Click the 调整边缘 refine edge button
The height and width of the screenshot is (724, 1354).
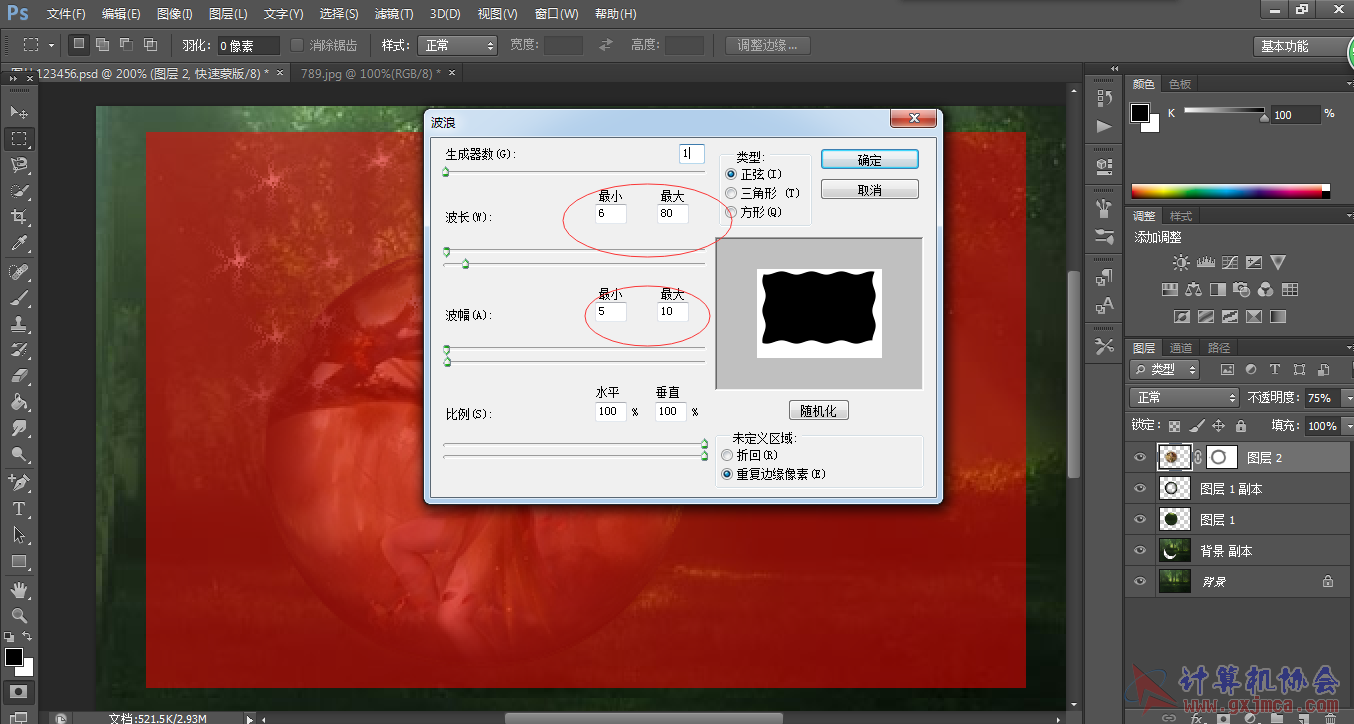tap(768, 45)
